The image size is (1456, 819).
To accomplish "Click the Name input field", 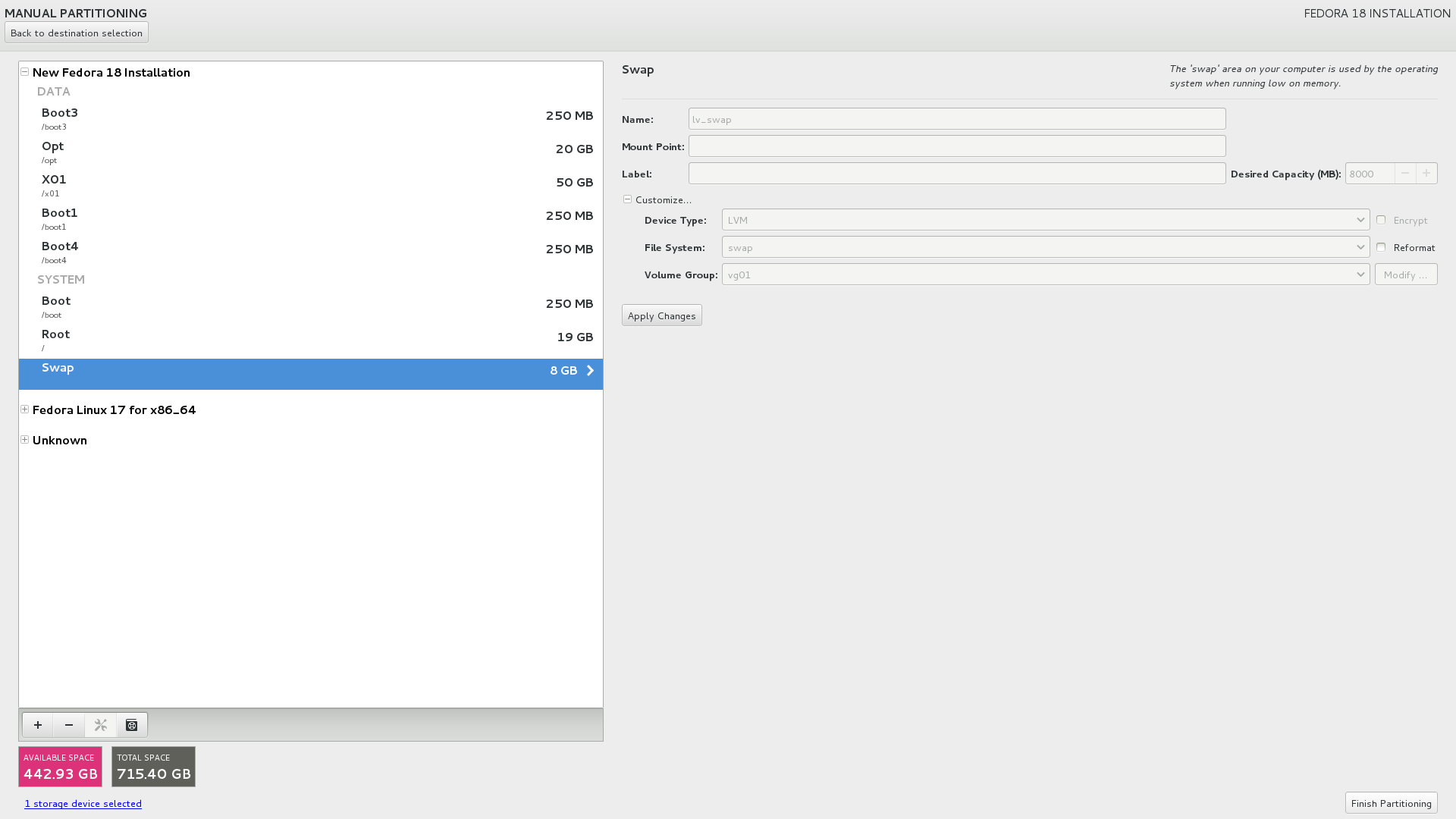I will [957, 119].
